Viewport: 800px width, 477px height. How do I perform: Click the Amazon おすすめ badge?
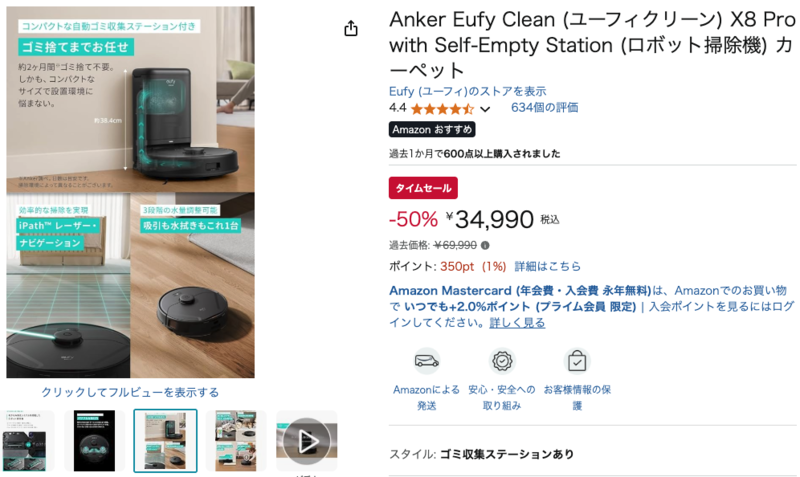(x=432, y=130)
